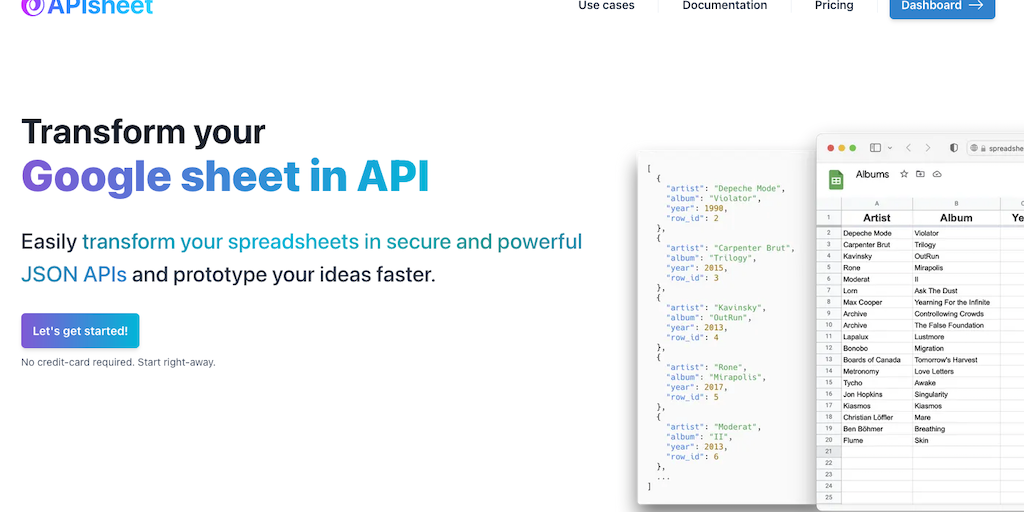Select the Max Cooper cell
This screenshot has height=512, width=1024.
[x=877, y=302]
